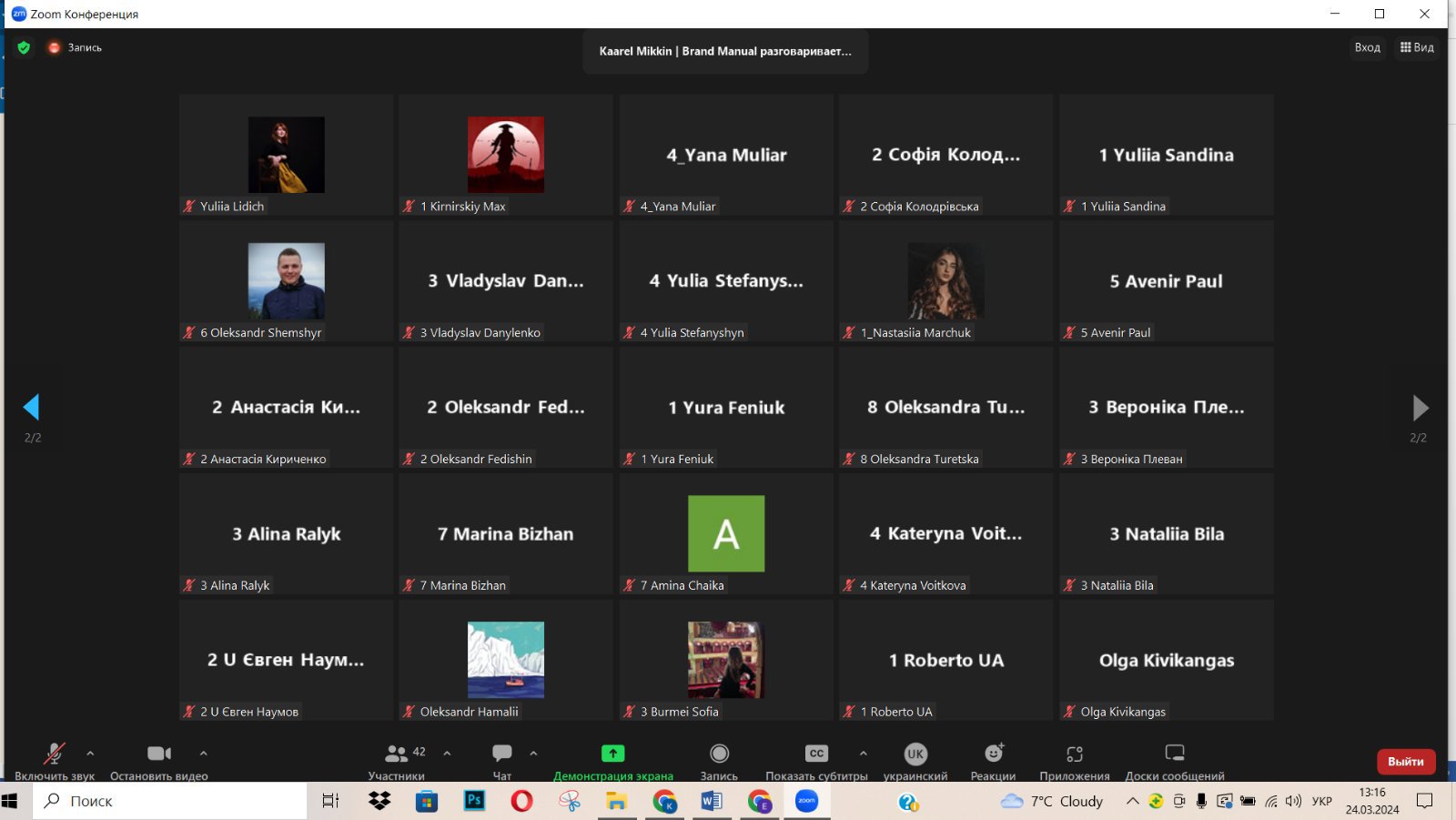This screenshot has height=820, width=1456.
Task: Click the 3 Nataliia Bila name label
Action: 1117,585
